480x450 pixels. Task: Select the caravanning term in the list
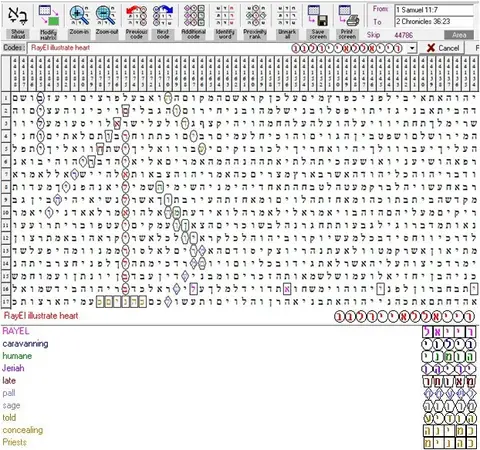25,343
